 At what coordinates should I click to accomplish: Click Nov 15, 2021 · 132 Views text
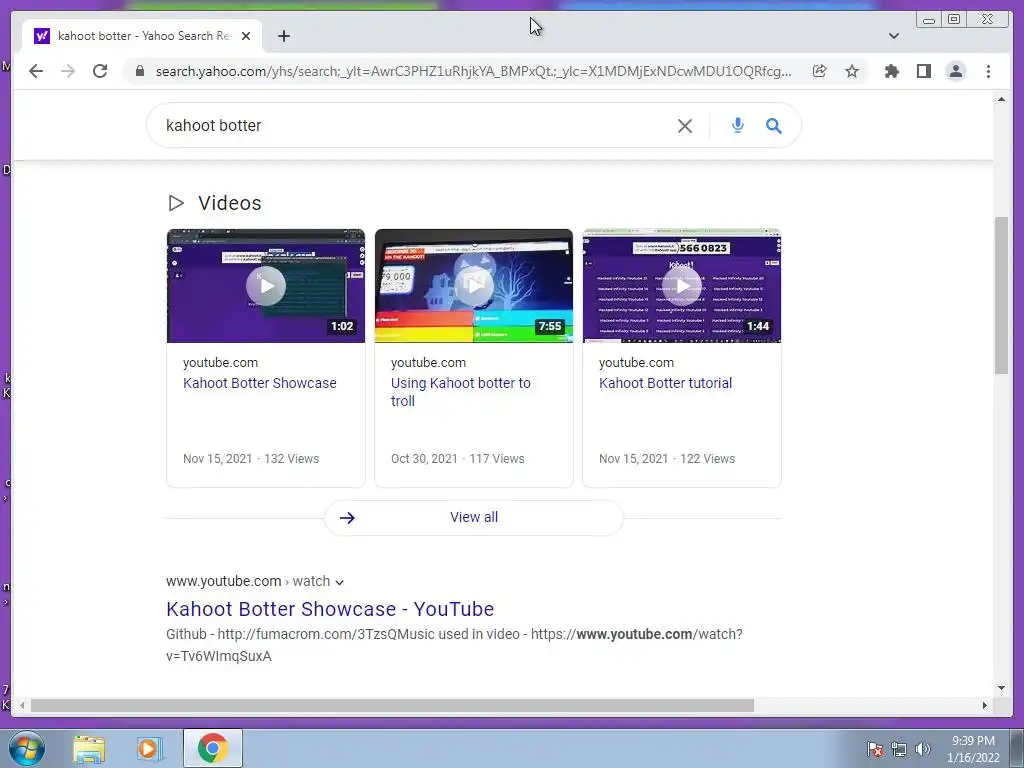[x=251, y=458]
